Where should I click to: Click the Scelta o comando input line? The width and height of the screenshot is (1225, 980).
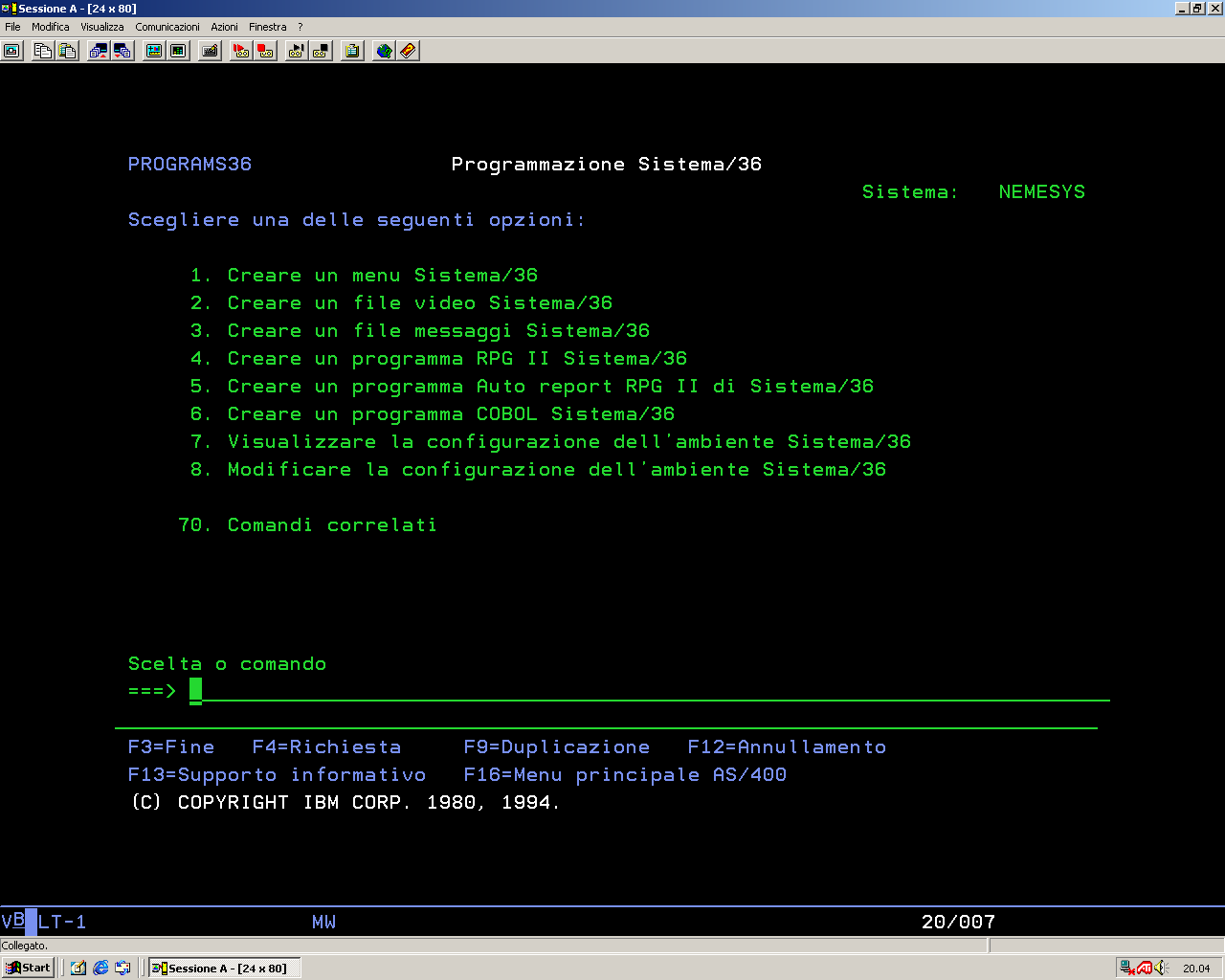(649, 691)
